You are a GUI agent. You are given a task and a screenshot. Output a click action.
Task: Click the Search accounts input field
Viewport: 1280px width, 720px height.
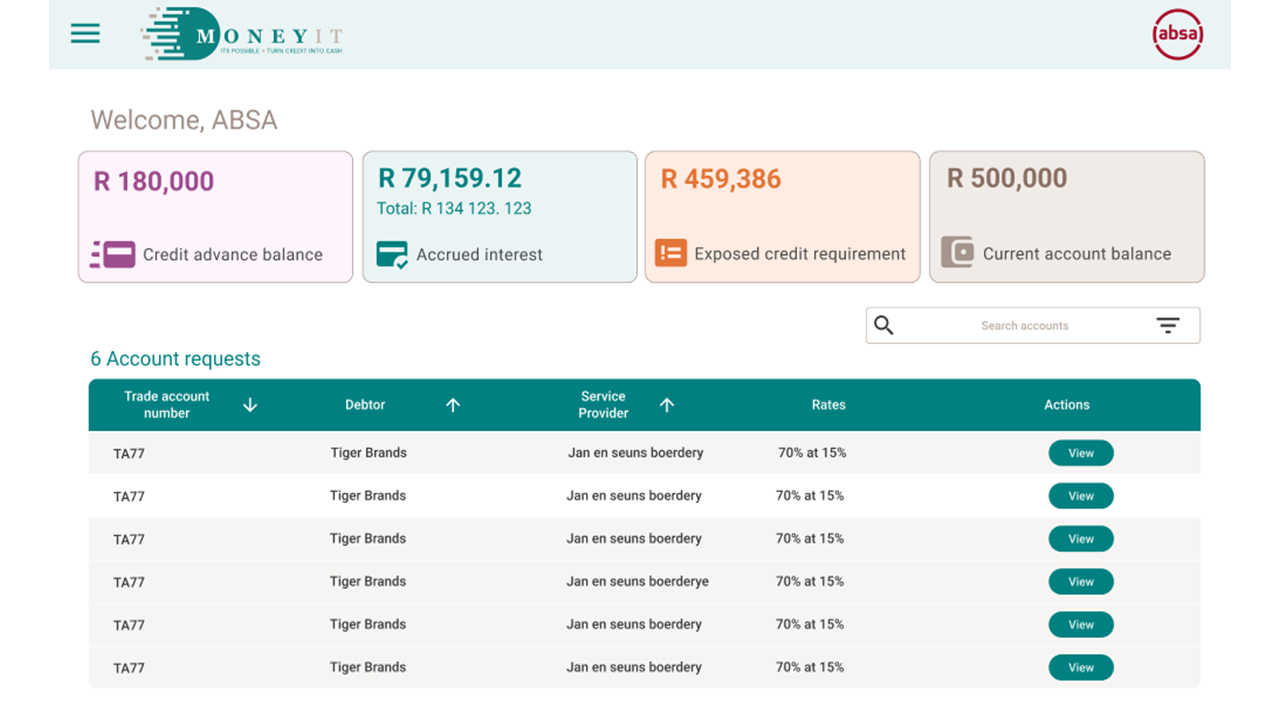[x=1024, y=325]
